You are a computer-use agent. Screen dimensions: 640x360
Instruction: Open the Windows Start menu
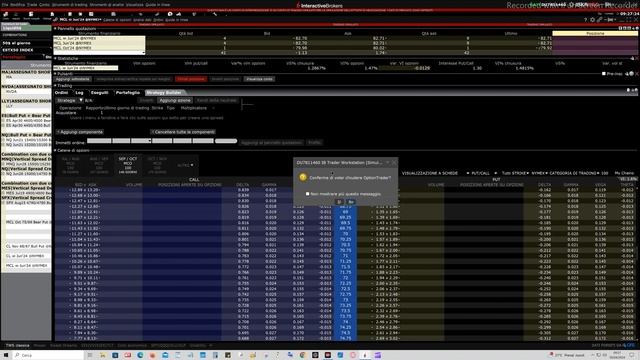[6, 356]
